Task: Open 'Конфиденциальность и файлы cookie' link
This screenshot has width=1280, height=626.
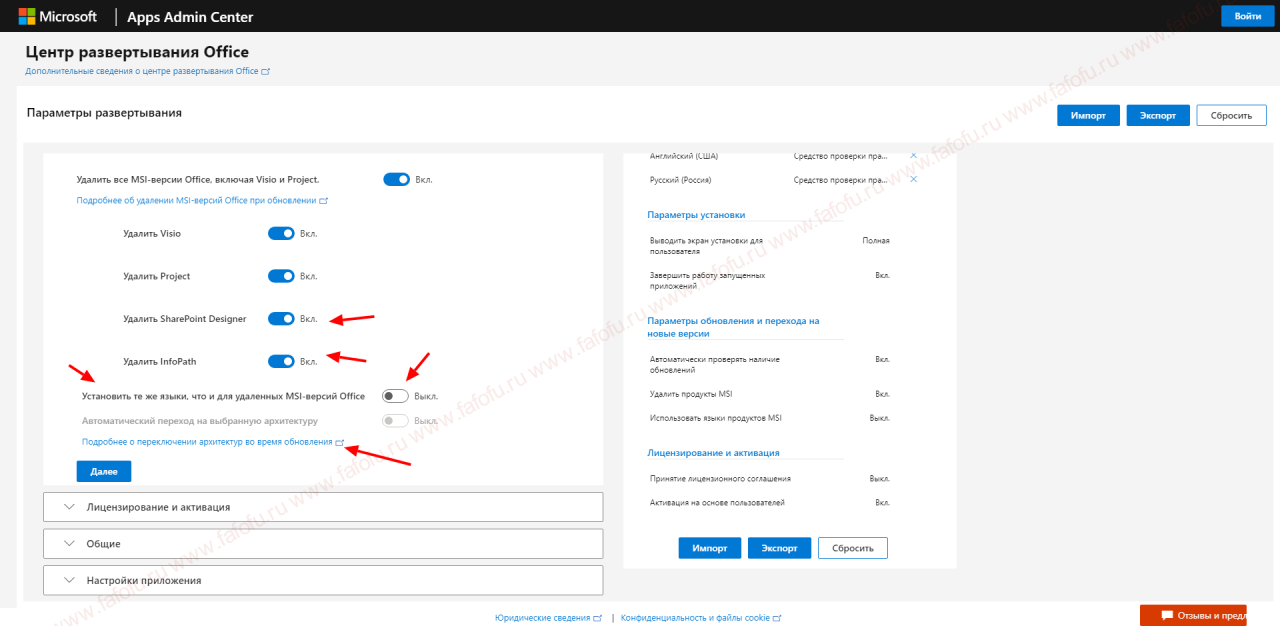Action: (701, 618)
